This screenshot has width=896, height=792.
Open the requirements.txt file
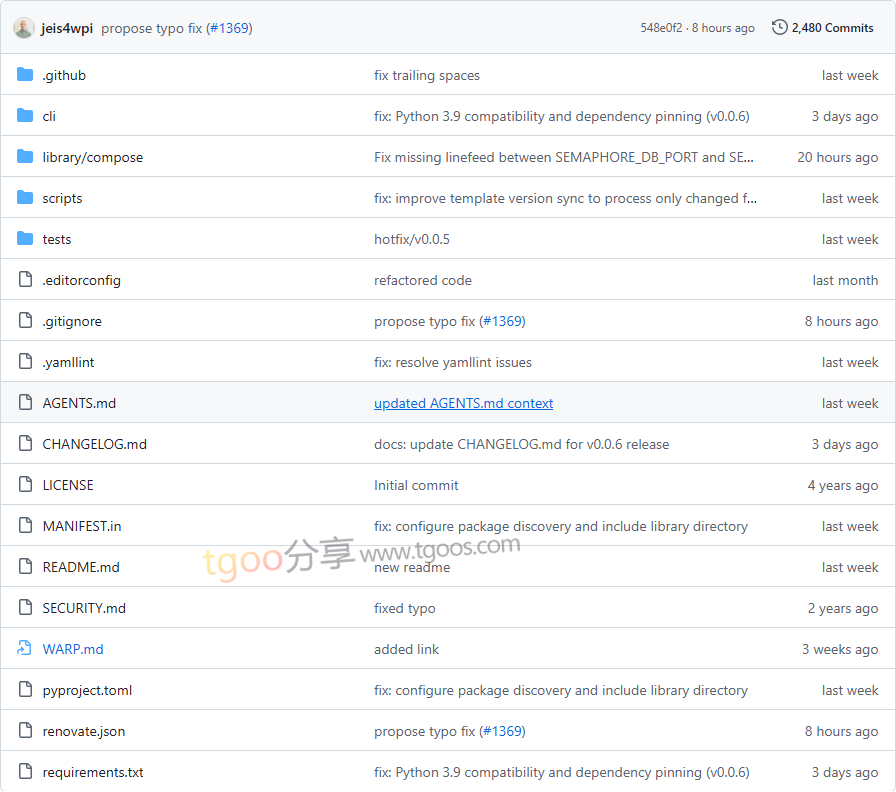93,772
